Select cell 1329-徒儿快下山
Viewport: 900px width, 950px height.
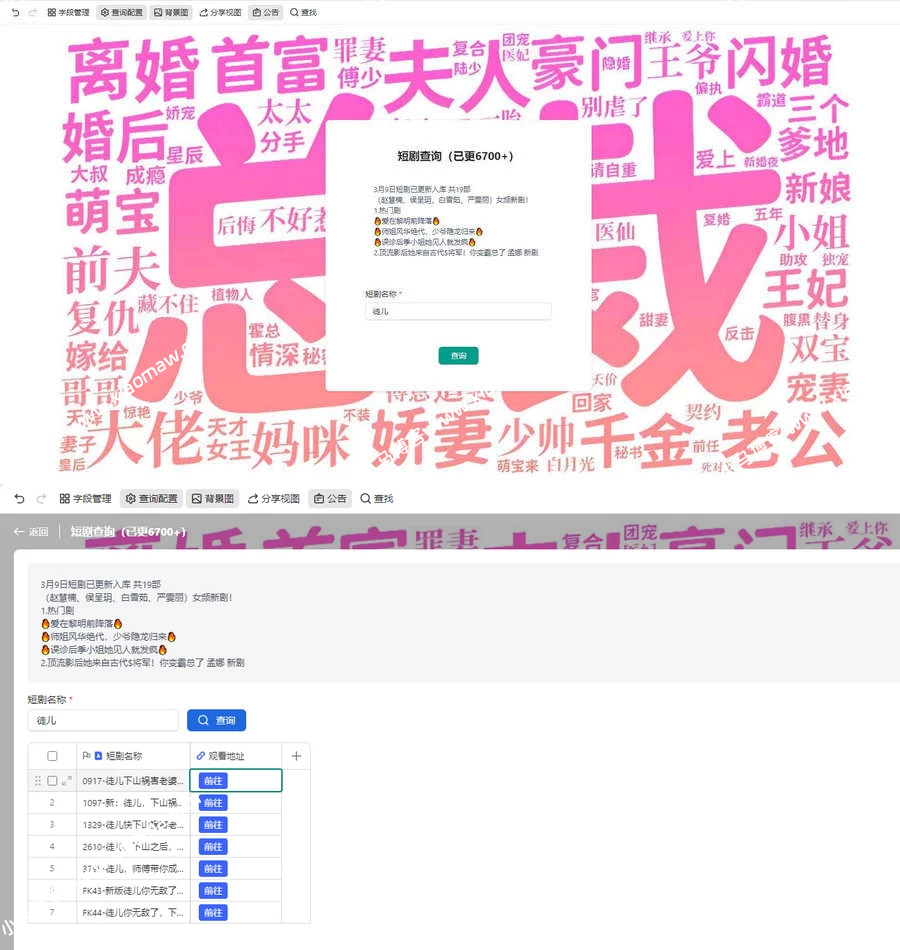pos(133,825)
